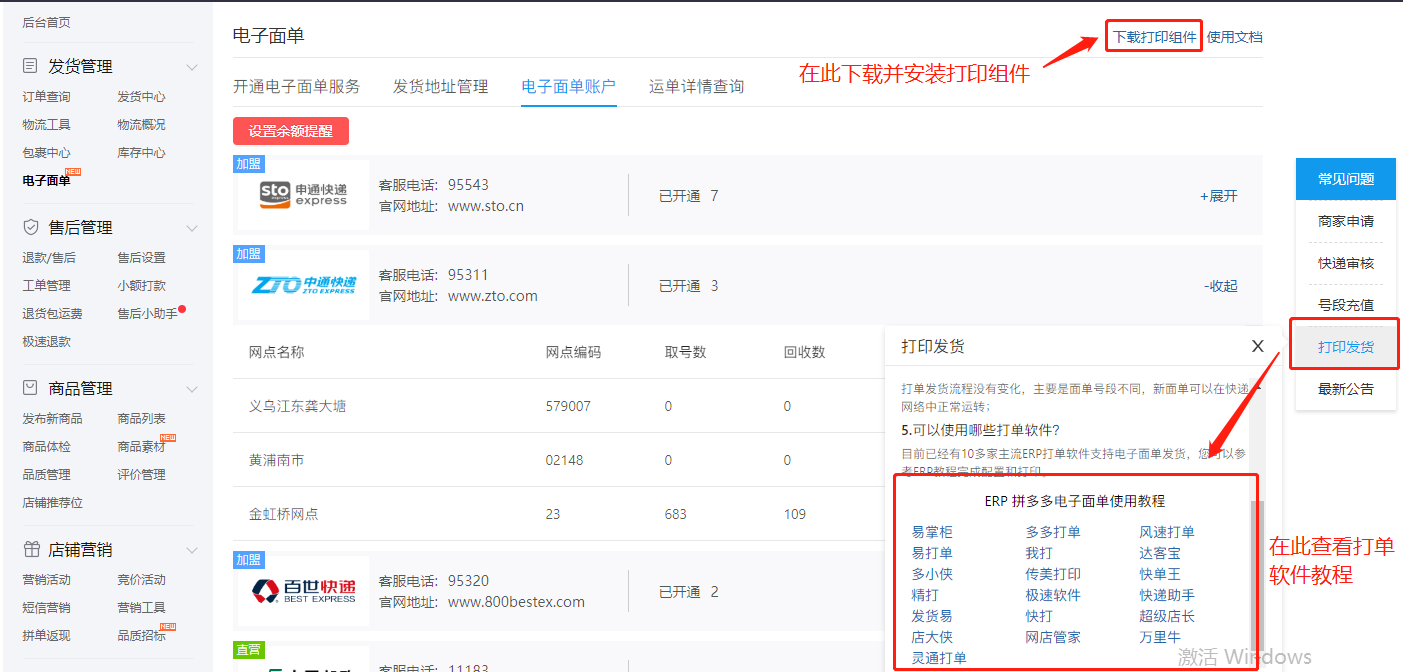Select the 义乌江东龚大塘 outlet row

pos(558,406)
